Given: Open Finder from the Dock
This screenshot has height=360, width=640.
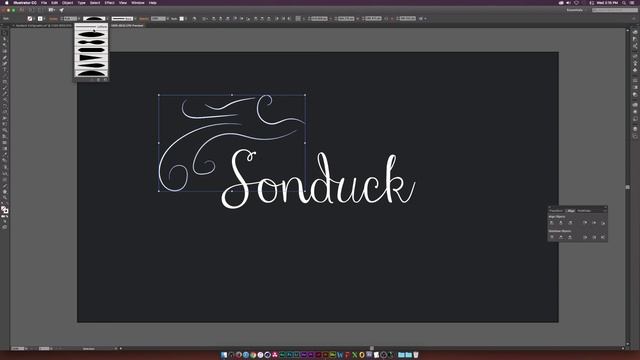Looking at the screenshot, I should click(224, 355).
